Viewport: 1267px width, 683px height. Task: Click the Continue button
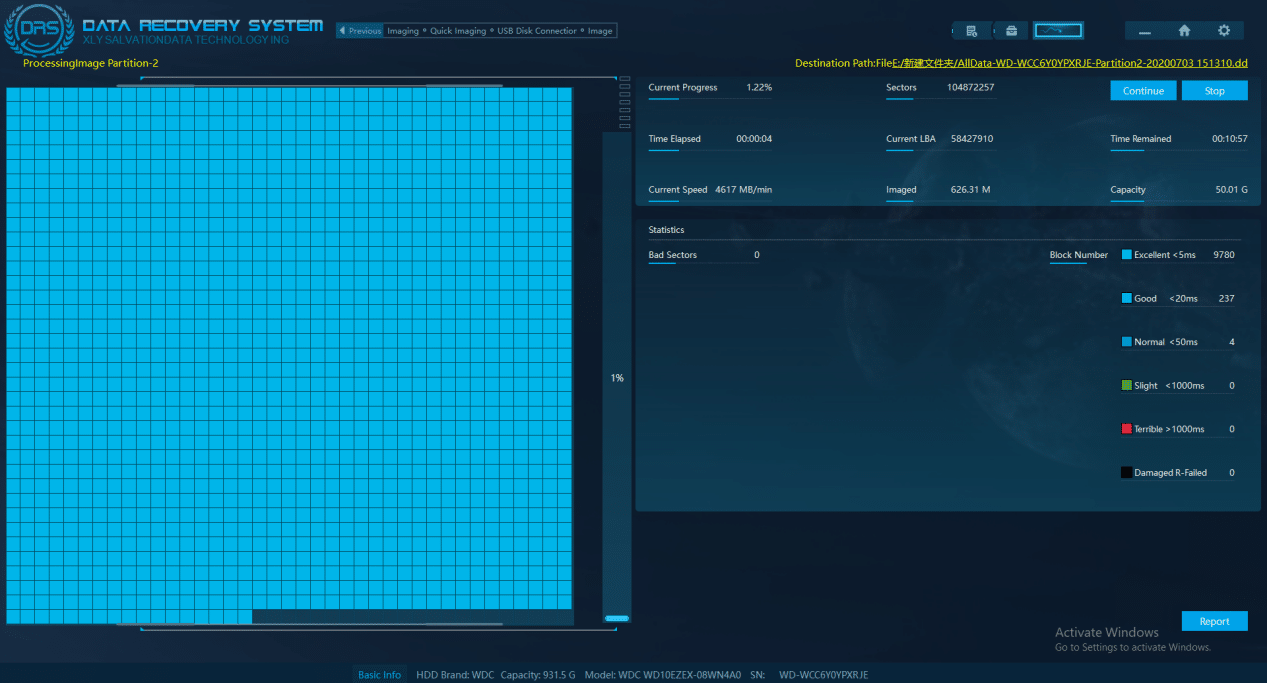click(x=1143, y=91)
